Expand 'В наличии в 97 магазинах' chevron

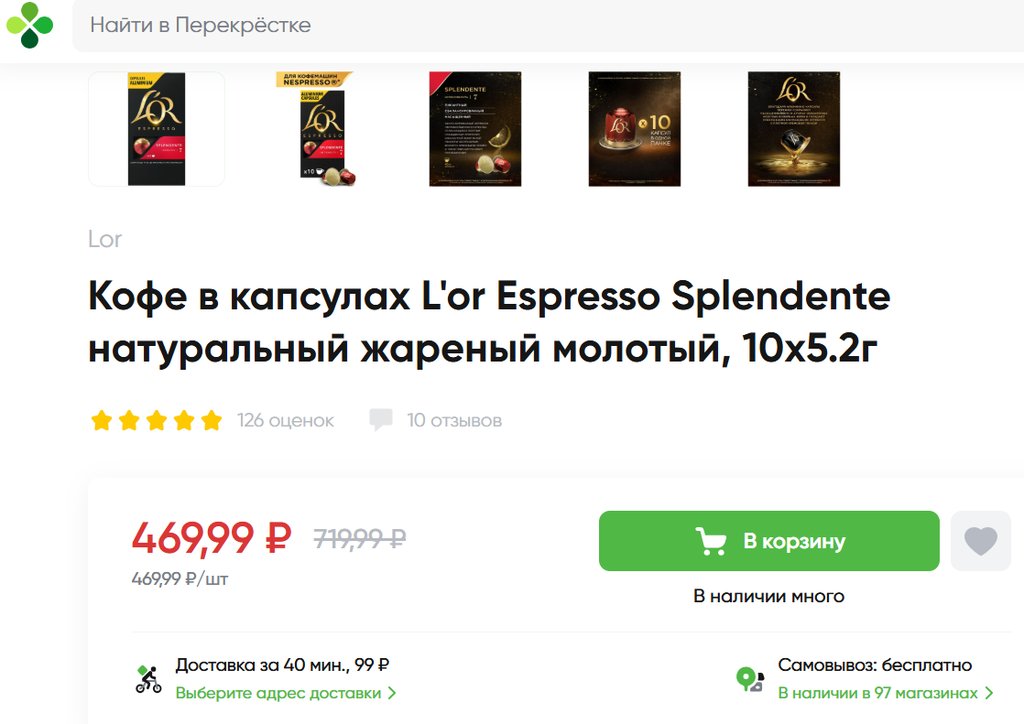tap(989, 693)
